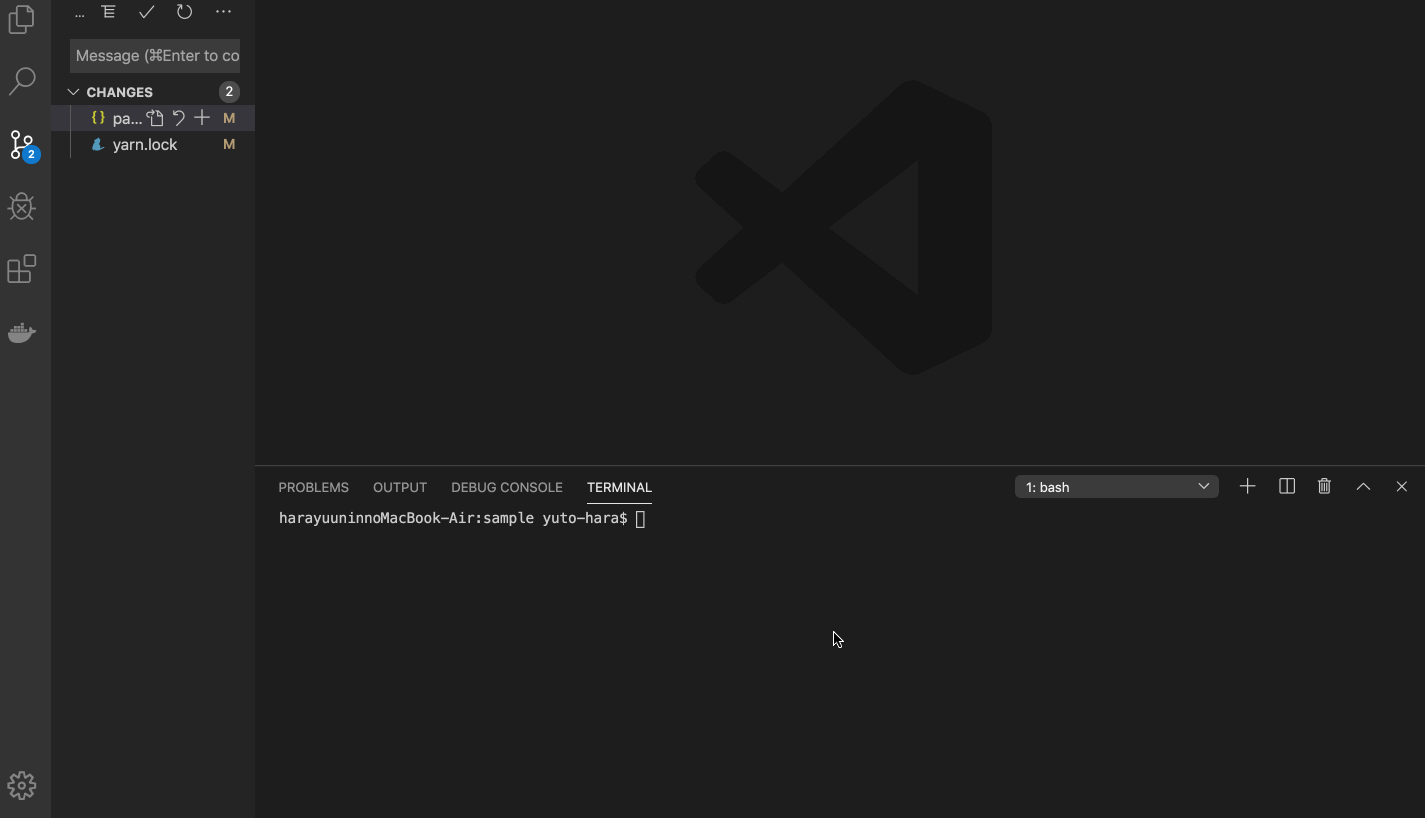Viewport: 1425px width, 818px height.
Task: Click the terminal prompt 'harayuuninnoMacBook-Air:sample yuto-hara$'
Action: (453, 518)
